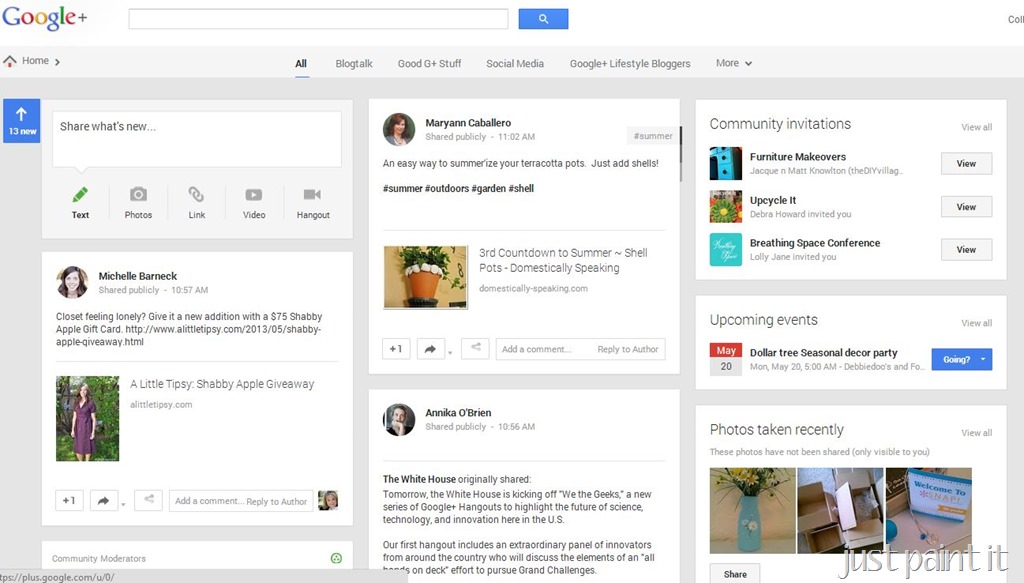Open the More circles dropdown

coord(733,63)
